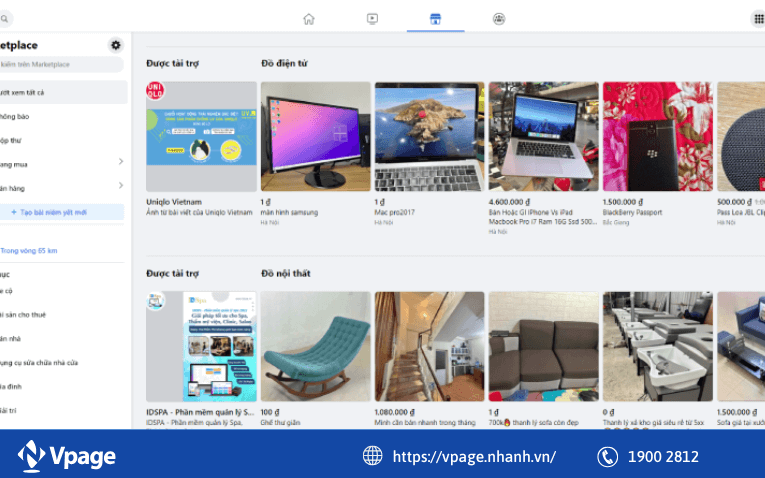Screen dimensions: 765x478
Task: Open the 'Trong vòng 65 km' location link
Action: coord(30,250)
